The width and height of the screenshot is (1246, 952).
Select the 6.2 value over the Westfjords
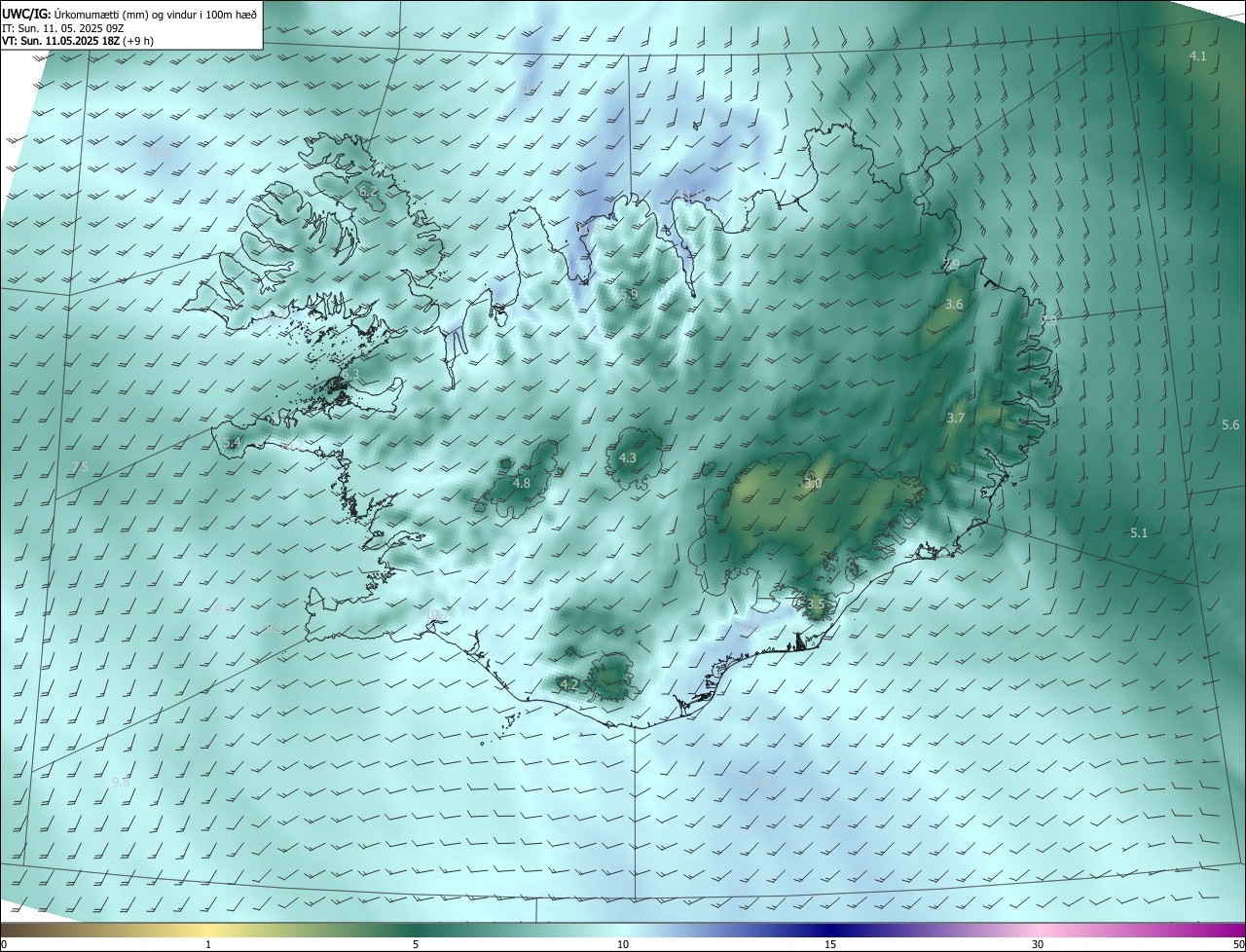click(x=368, y=192)
